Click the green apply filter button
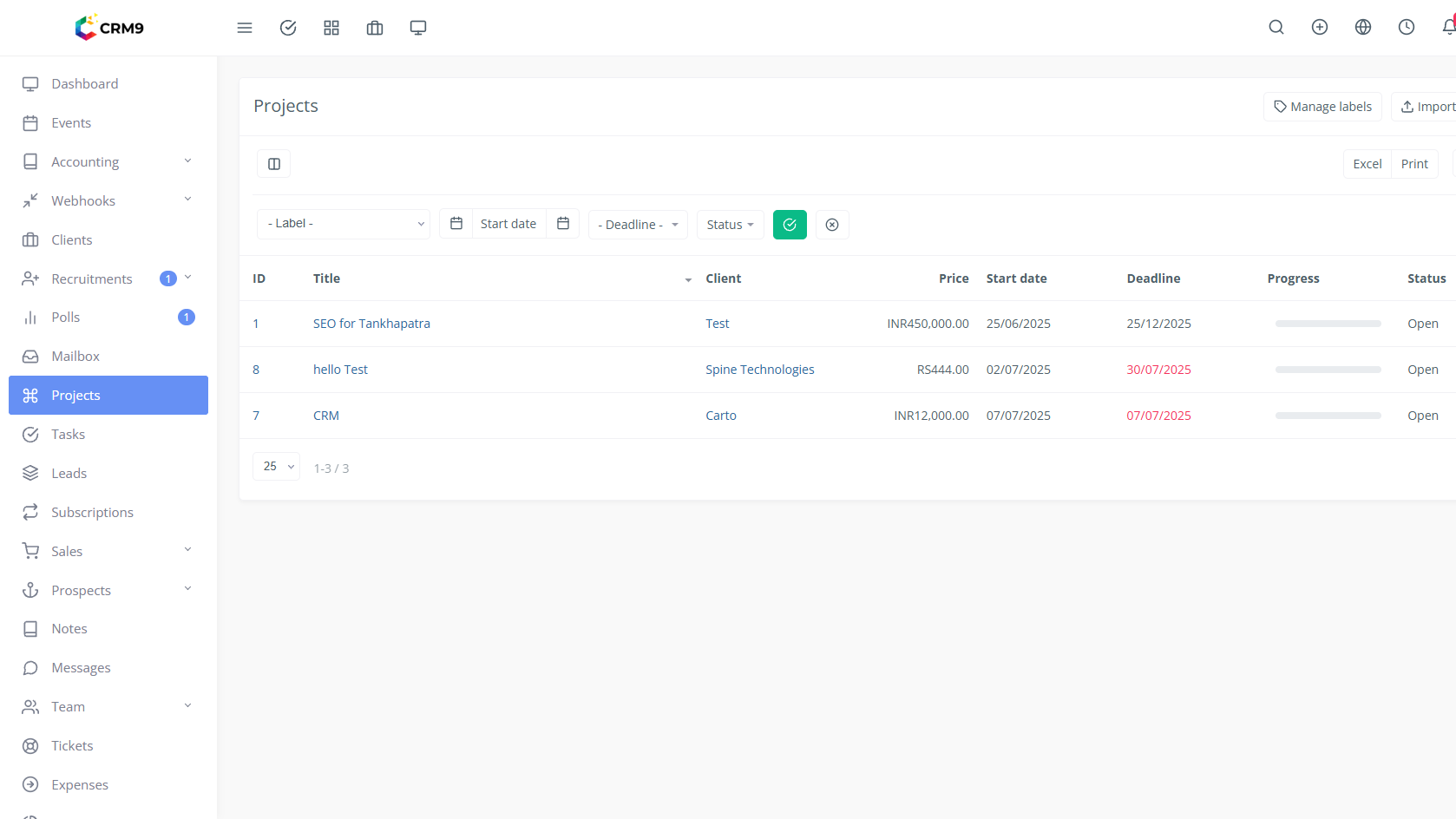Image resolution: width=1456 pixels, height=819 pixels. pos(790,225)
